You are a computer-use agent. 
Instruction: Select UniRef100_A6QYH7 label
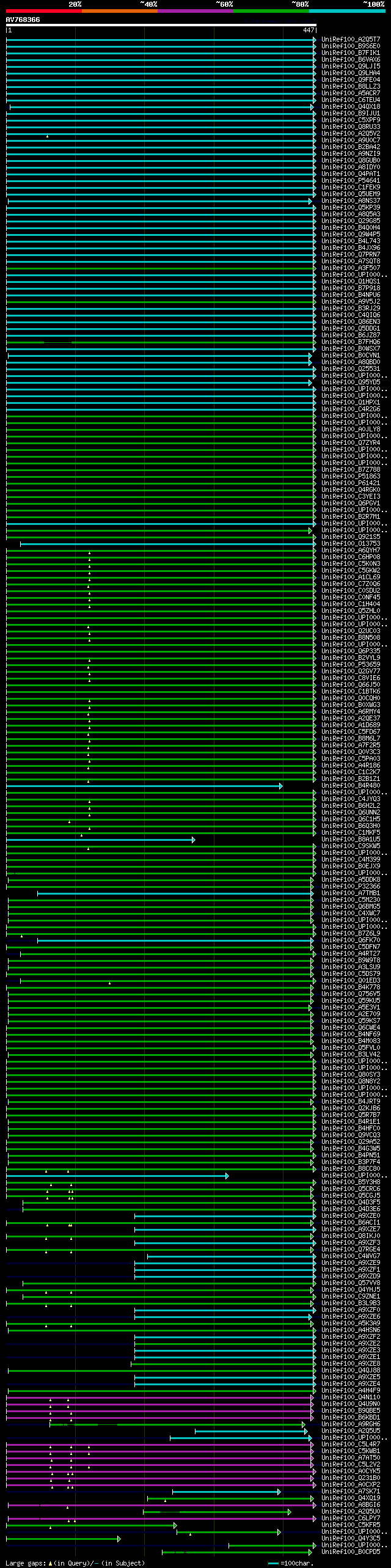point(351,551)
